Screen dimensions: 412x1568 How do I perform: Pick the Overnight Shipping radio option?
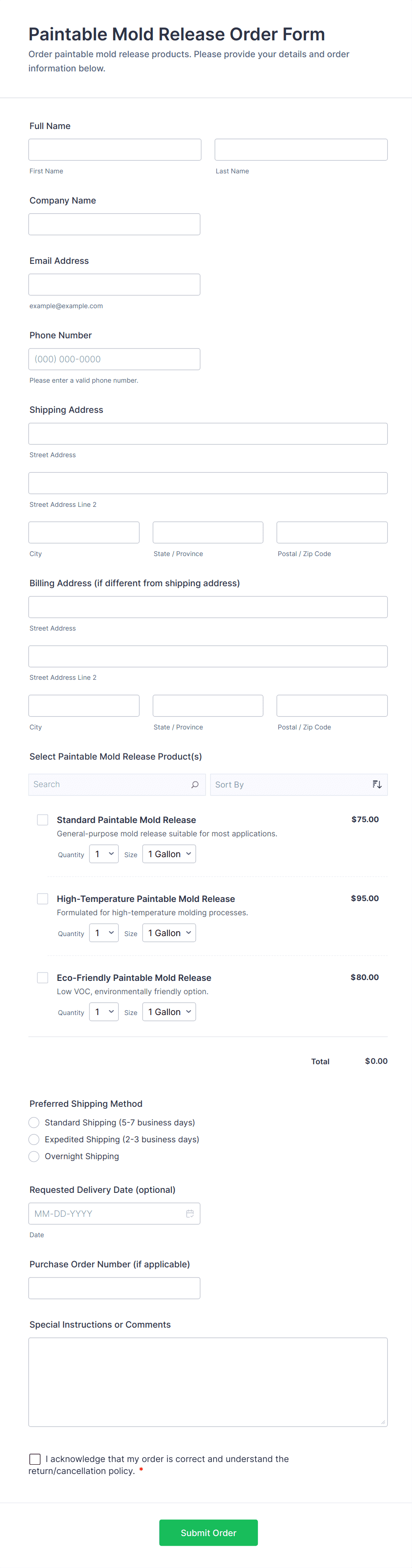tap(34, 1156)
